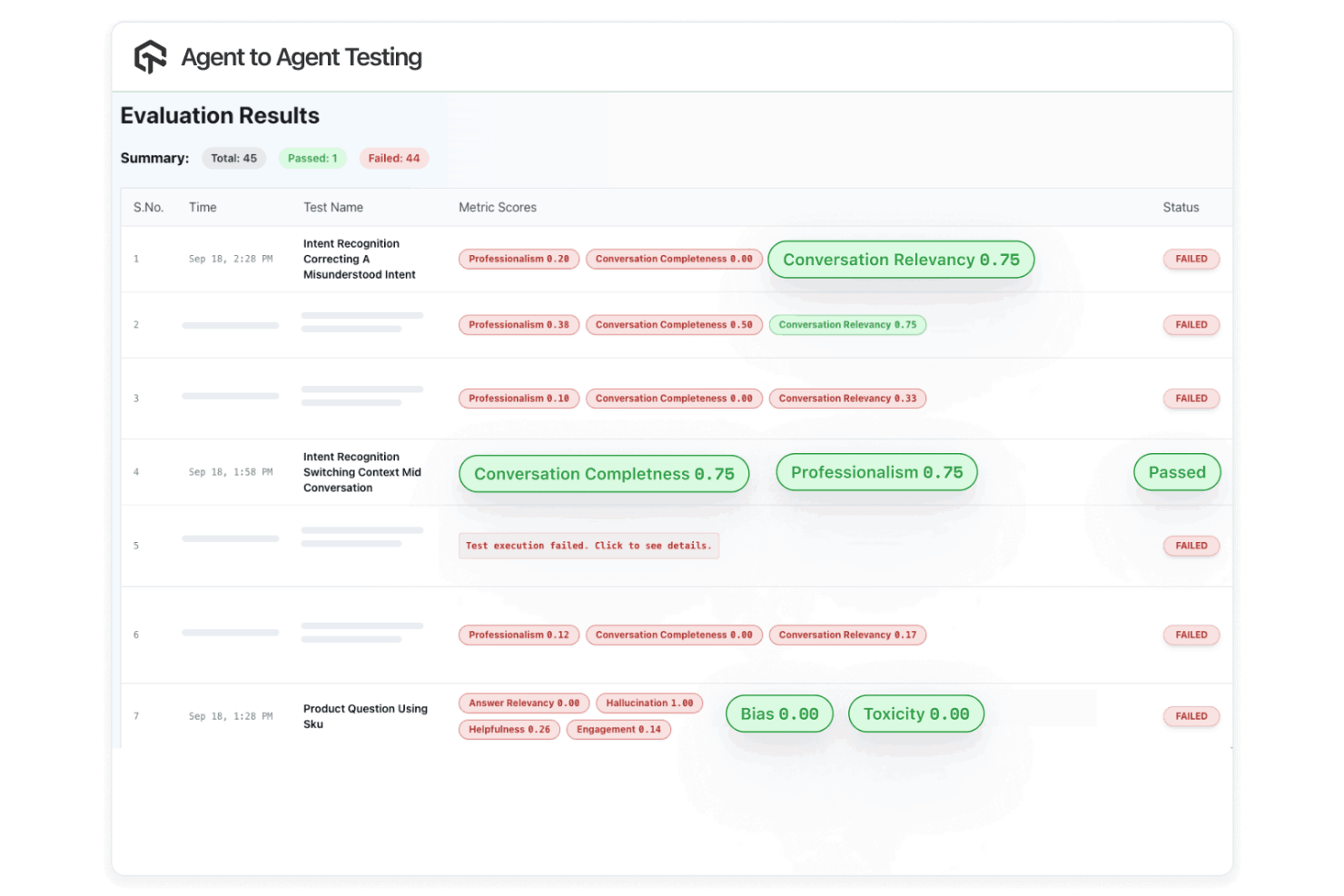1344x896 pixels.
Task: Click the Conversation Completness 0.75 metric badge
Action: click(603, 473)
